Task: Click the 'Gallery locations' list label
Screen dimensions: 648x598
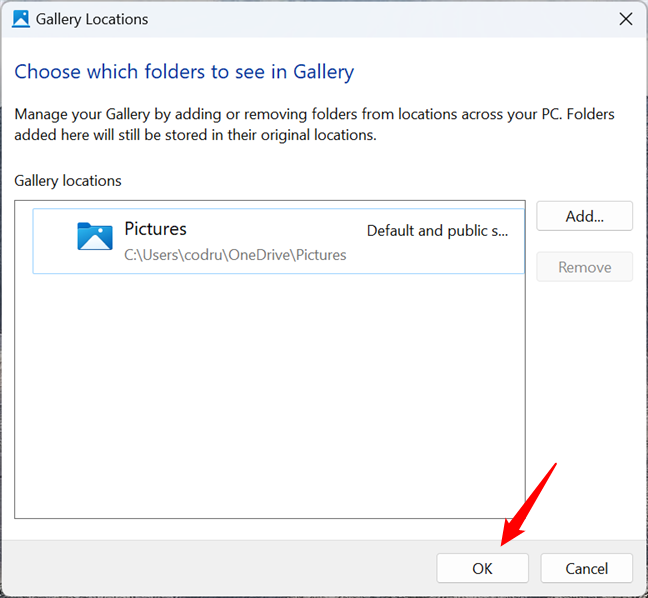Action: [68, 181]
